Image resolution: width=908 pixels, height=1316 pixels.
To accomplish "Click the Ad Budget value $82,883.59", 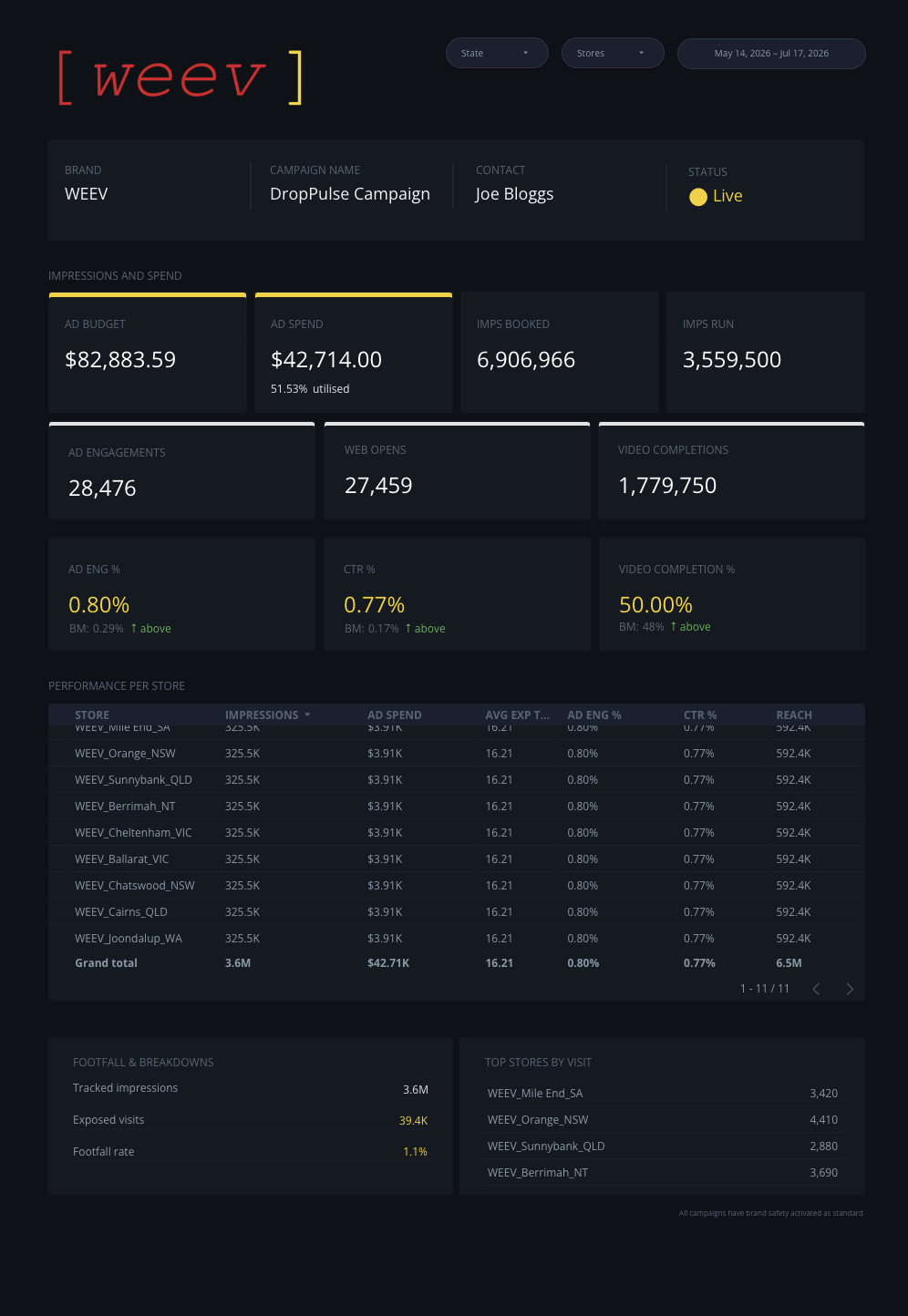I will tap(120, 360).
